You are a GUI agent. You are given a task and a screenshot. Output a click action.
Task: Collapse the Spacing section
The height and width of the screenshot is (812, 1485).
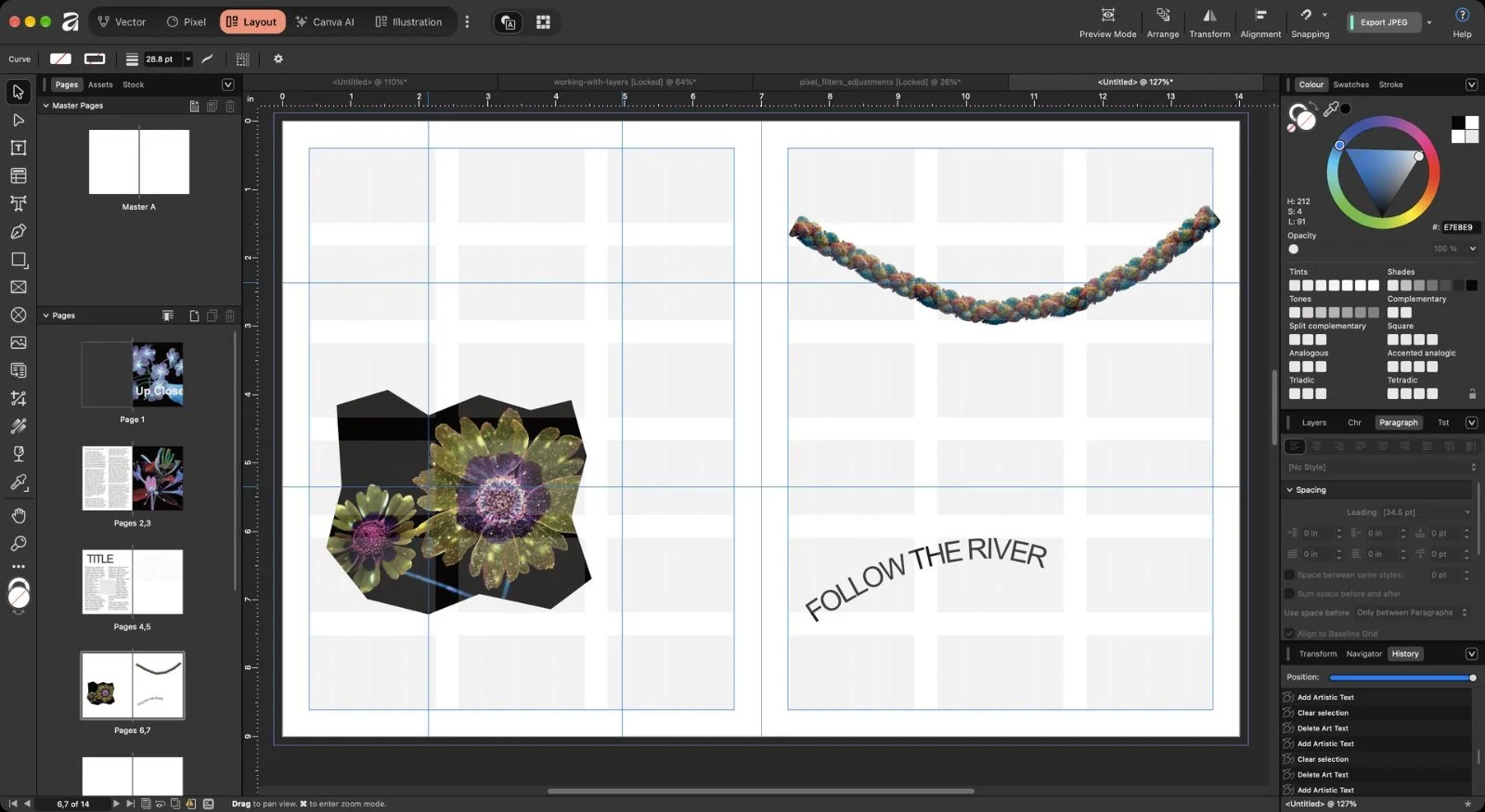(x=1289, y=490)
